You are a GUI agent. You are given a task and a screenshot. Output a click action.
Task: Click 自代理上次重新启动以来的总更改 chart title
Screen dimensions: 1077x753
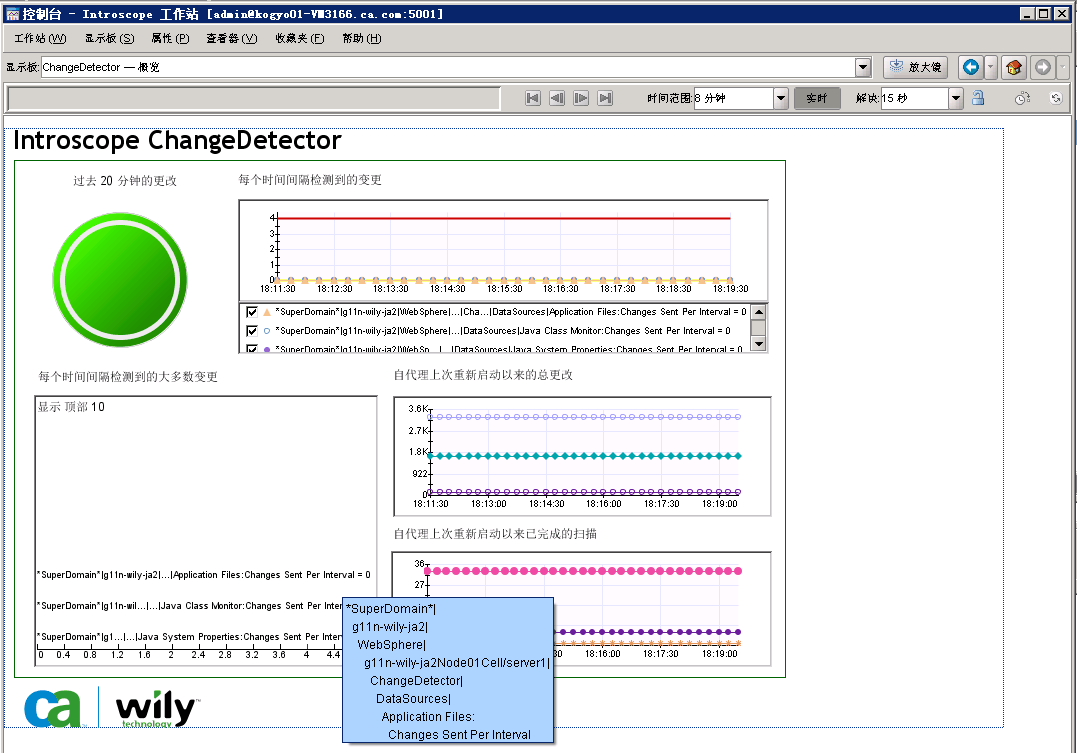tap(483, 375)
